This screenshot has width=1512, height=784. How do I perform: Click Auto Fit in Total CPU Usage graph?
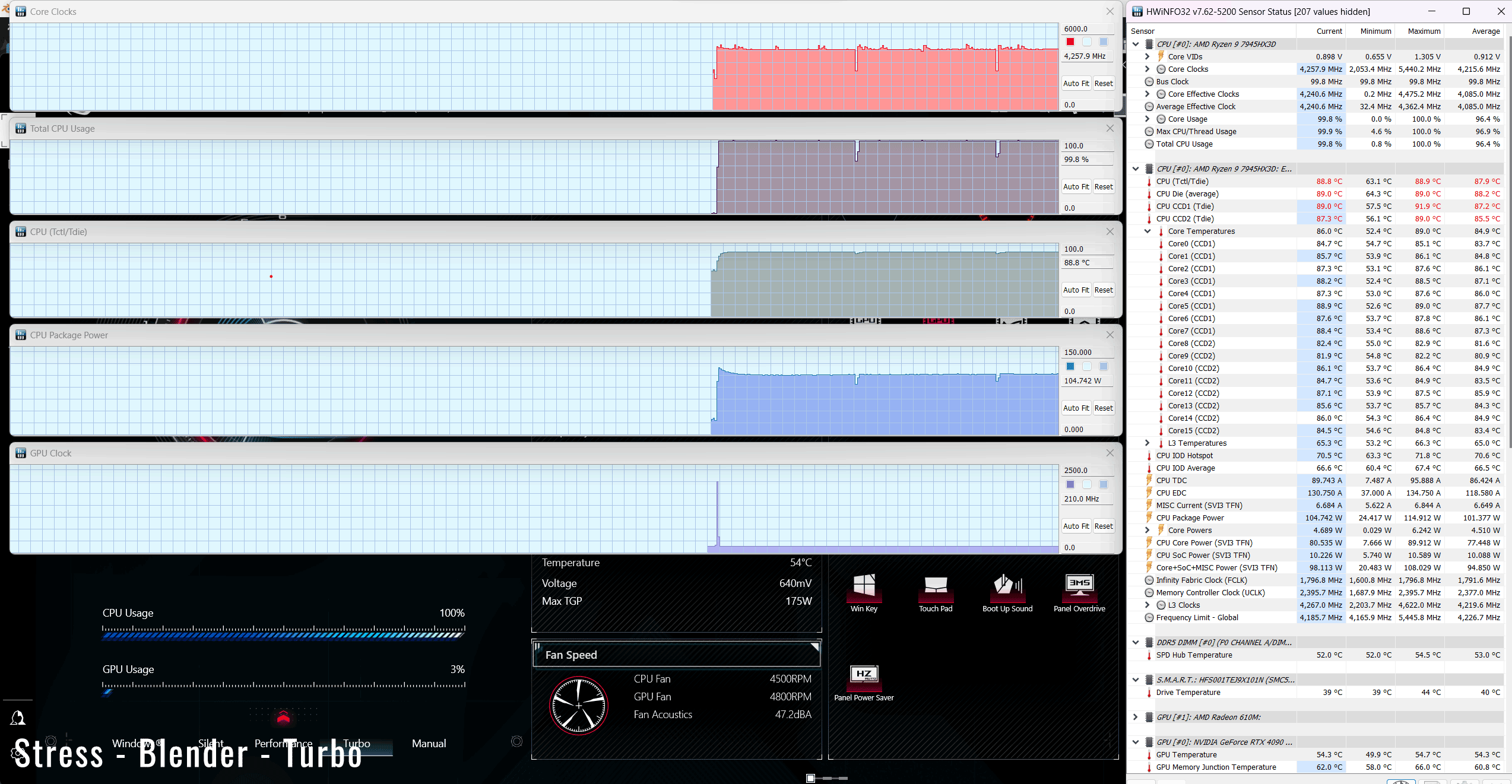(x=1076, y=186)
